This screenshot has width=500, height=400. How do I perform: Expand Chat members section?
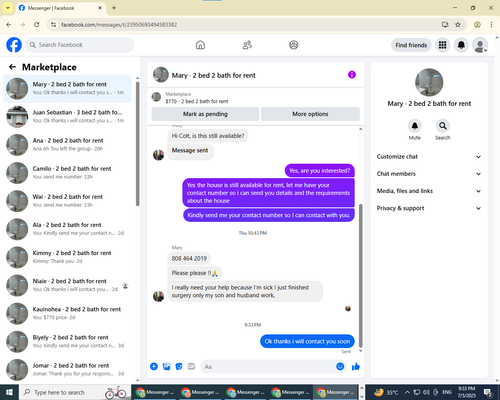click(429, 174)
